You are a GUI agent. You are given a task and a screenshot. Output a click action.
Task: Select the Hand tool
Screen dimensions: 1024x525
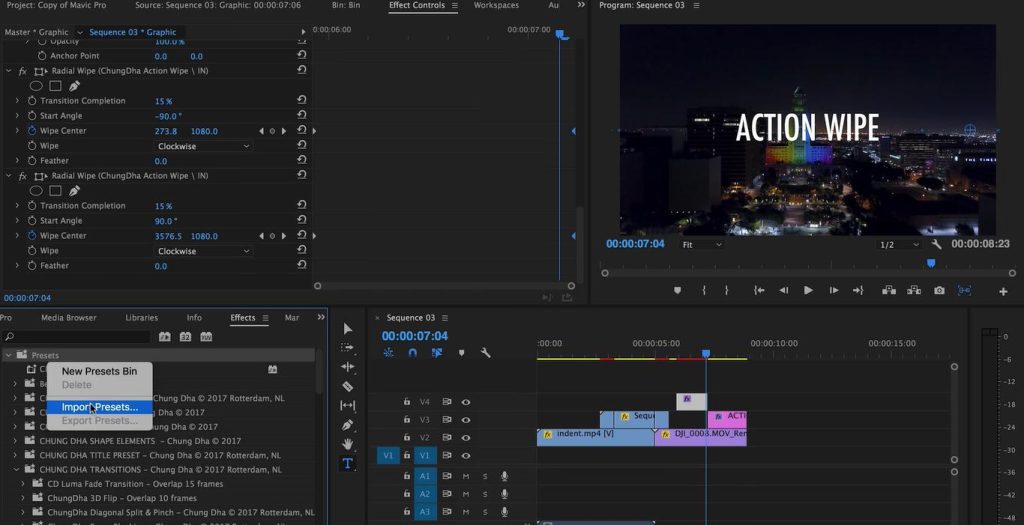tap(347, 444)
